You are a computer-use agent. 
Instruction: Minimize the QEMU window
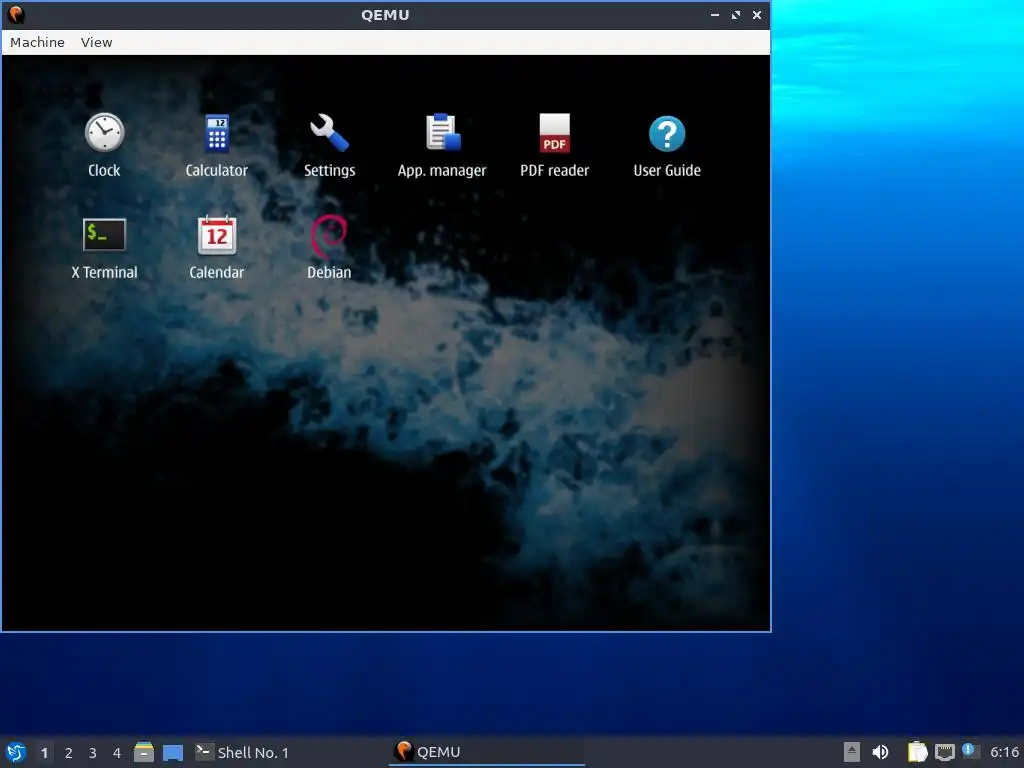[x=715, y=14]
